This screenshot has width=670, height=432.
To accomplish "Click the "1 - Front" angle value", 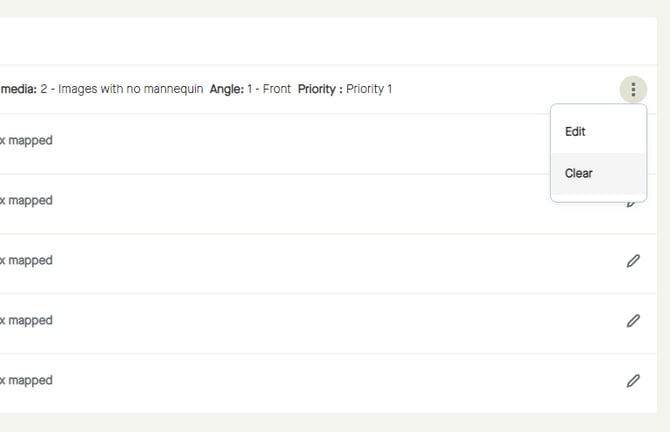I will [x=269, y=89].
